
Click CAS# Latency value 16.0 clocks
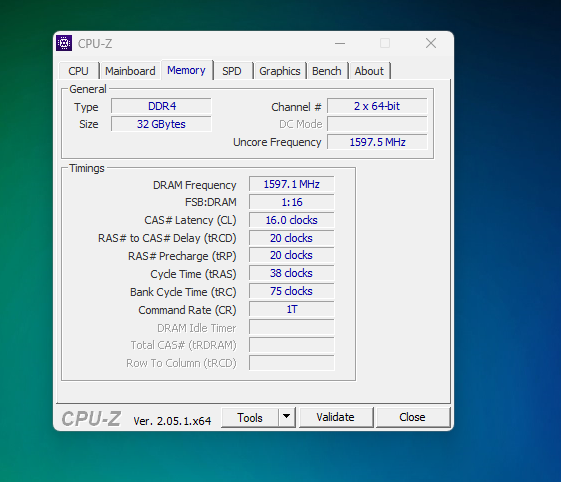coord(292,220)
